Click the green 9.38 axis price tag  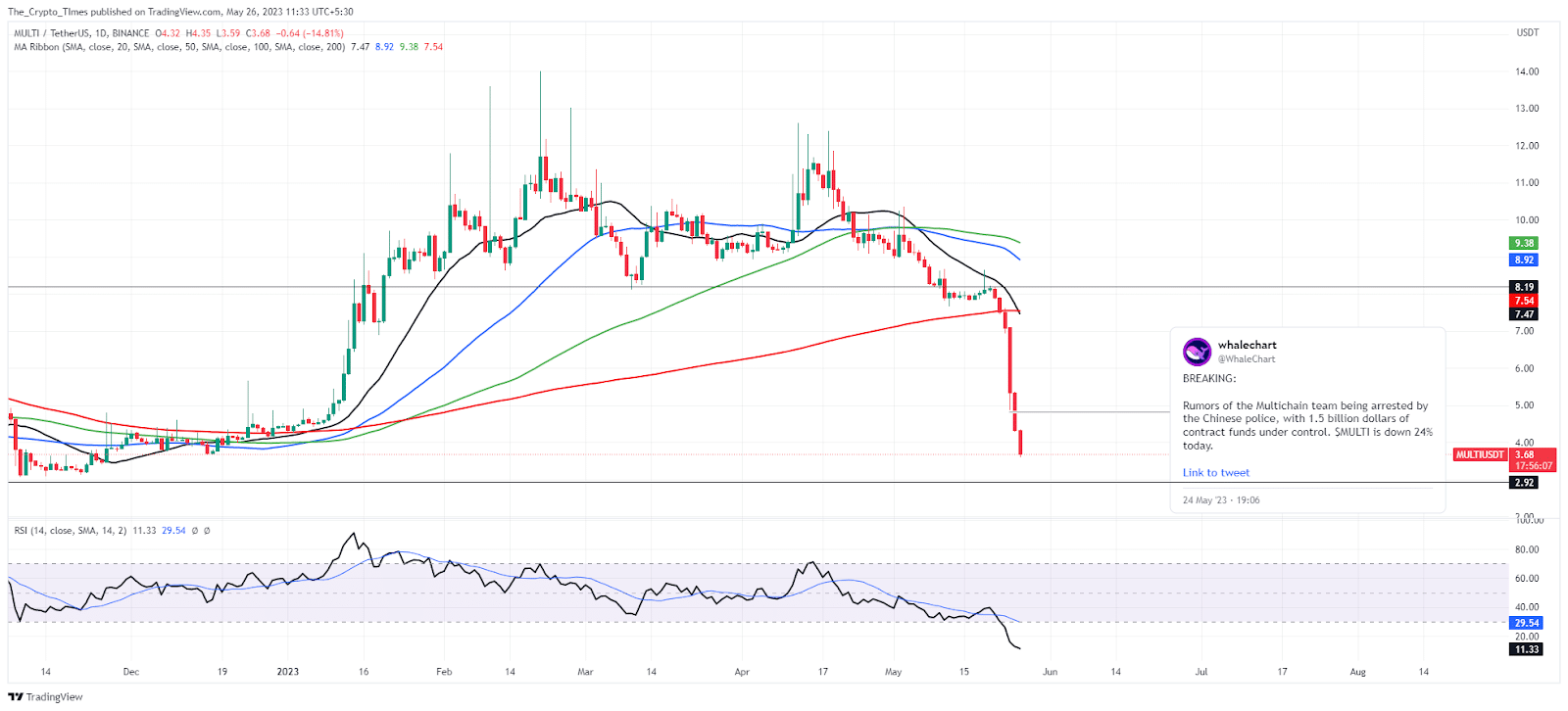(x=1525, y=244)
